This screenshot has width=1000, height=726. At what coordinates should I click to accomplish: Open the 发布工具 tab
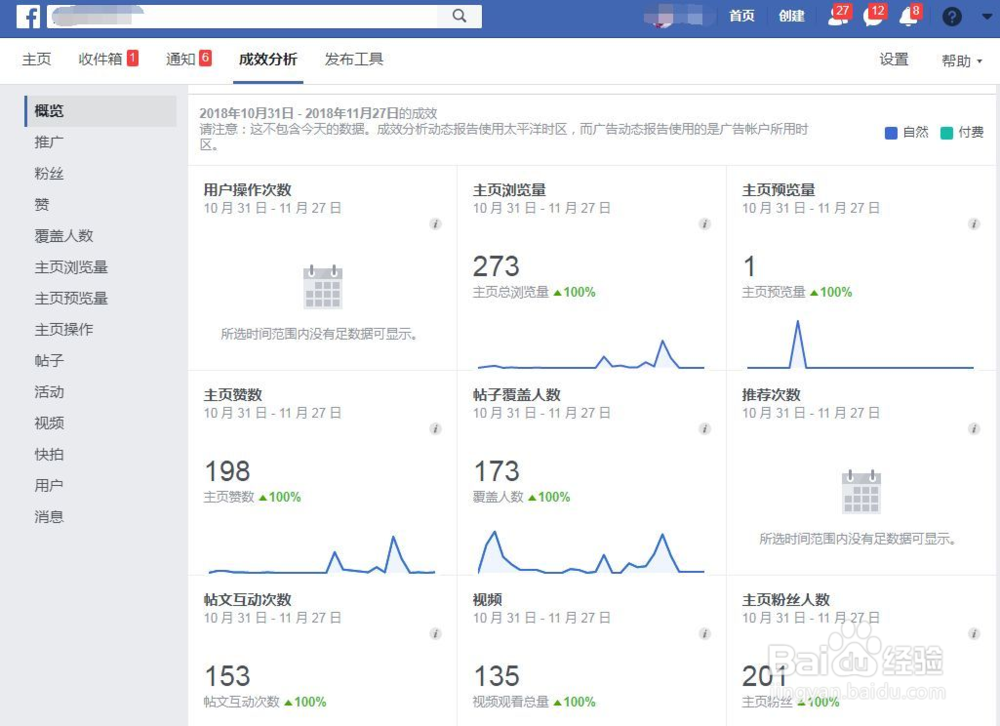click(x=354, y=59)
